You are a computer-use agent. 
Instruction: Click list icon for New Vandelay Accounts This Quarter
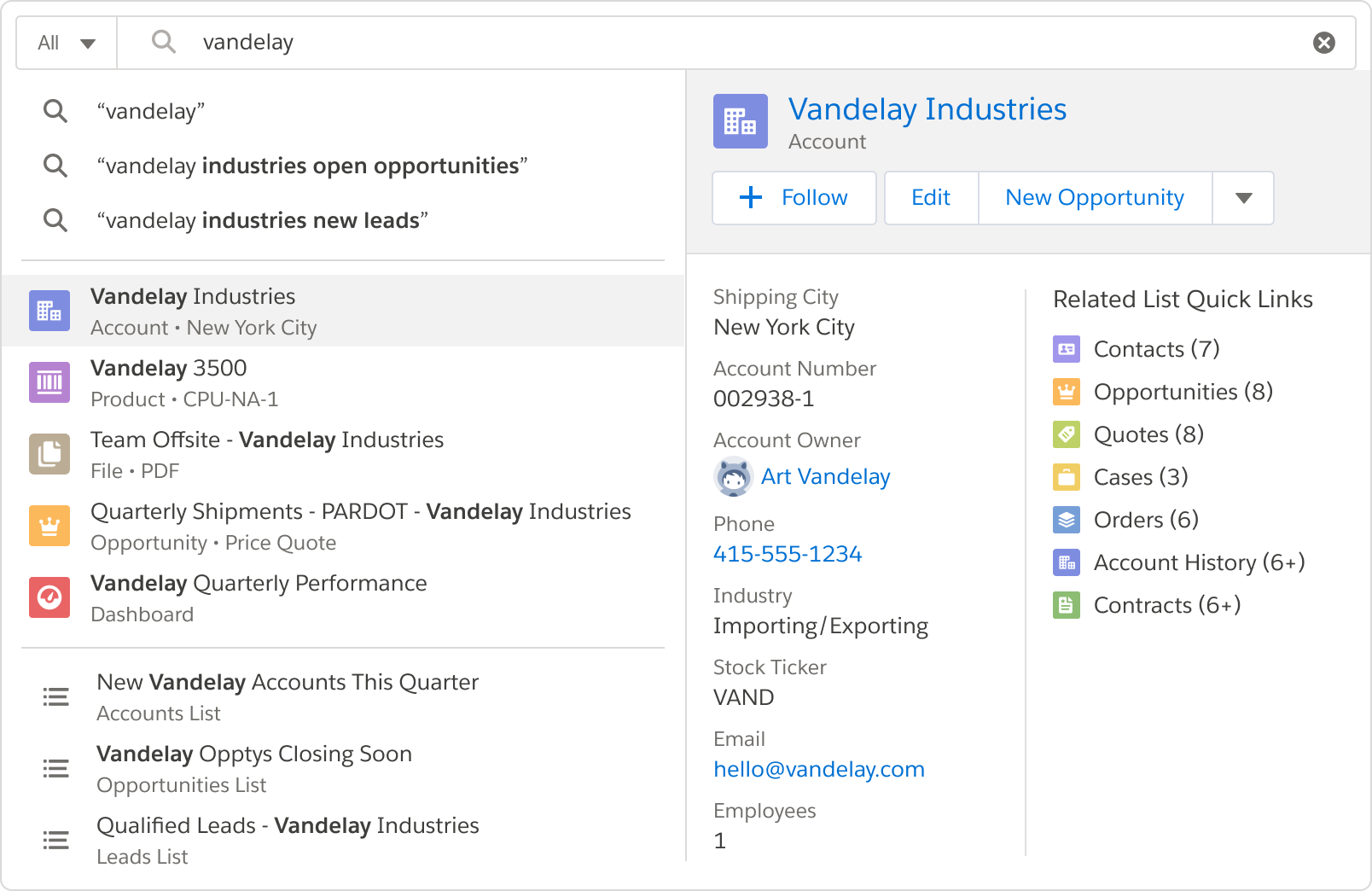point(55,696)
